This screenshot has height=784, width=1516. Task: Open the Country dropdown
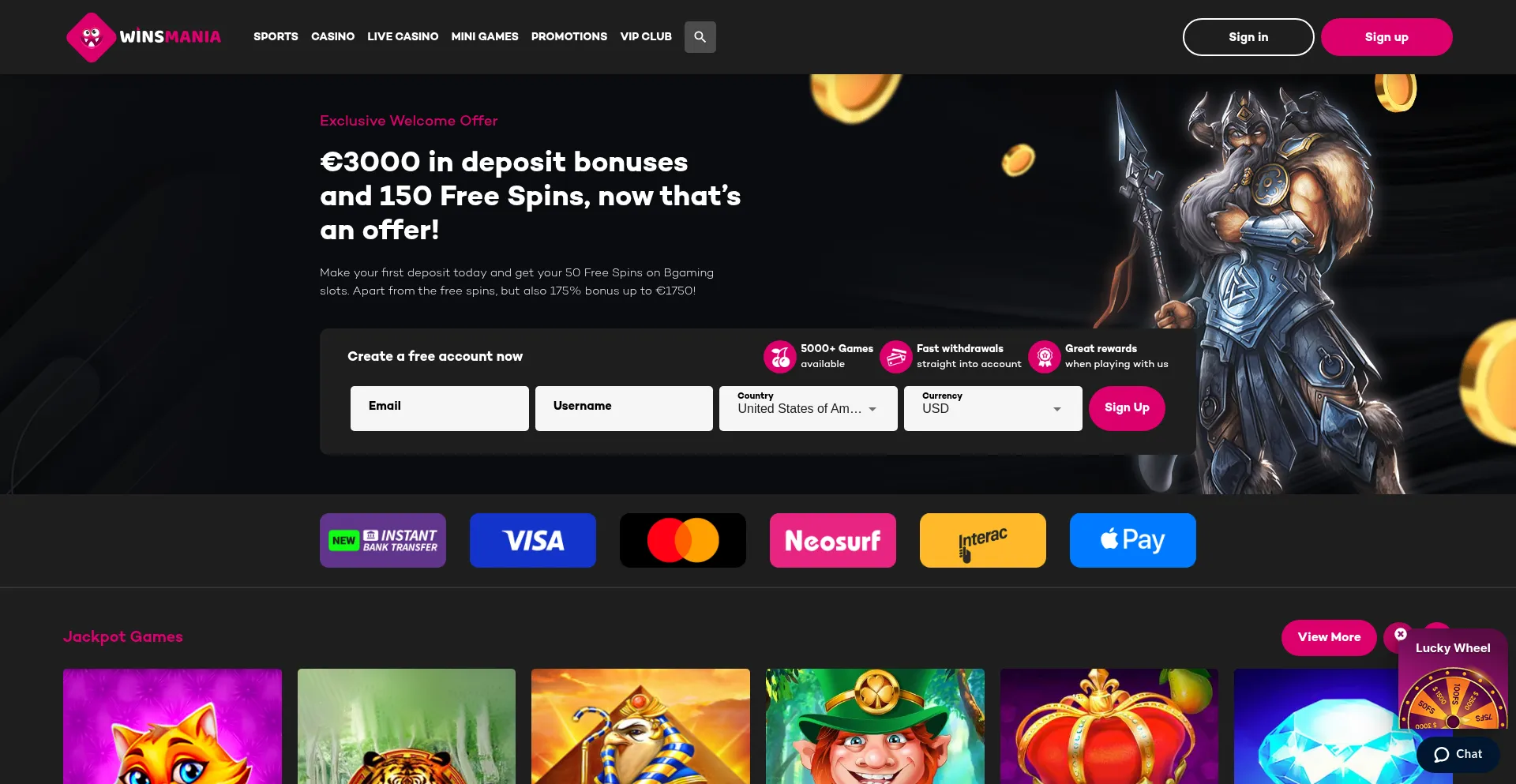coord(809,408)
